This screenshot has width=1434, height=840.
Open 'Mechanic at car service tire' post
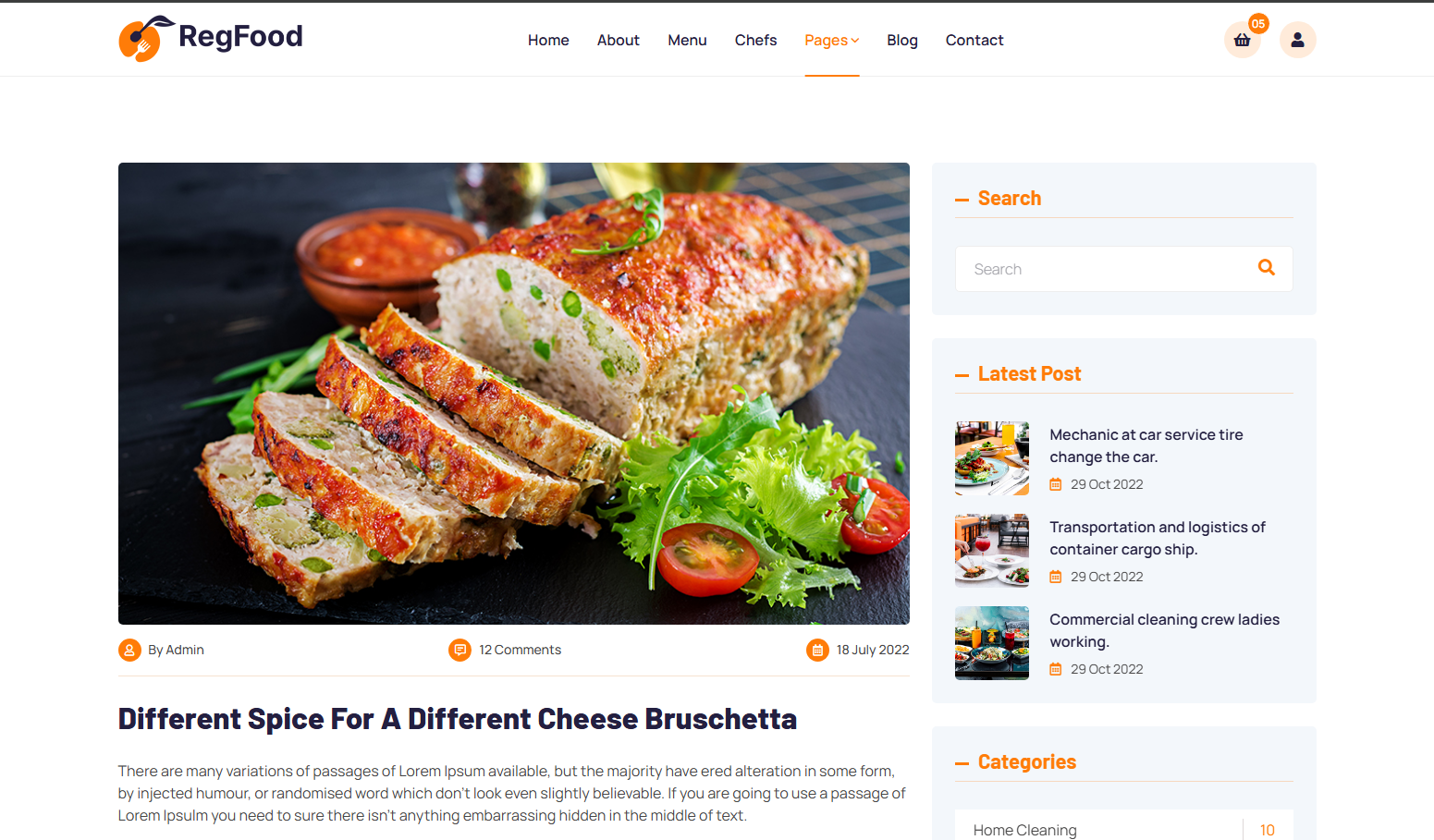pyautogui.click(x=1146, y=445)
